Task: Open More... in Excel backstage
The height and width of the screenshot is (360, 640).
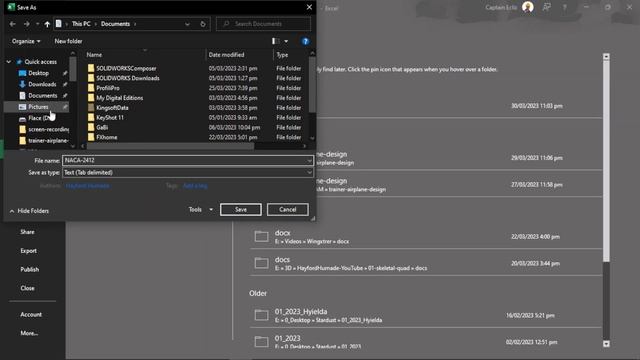Action: pos(29,333)
